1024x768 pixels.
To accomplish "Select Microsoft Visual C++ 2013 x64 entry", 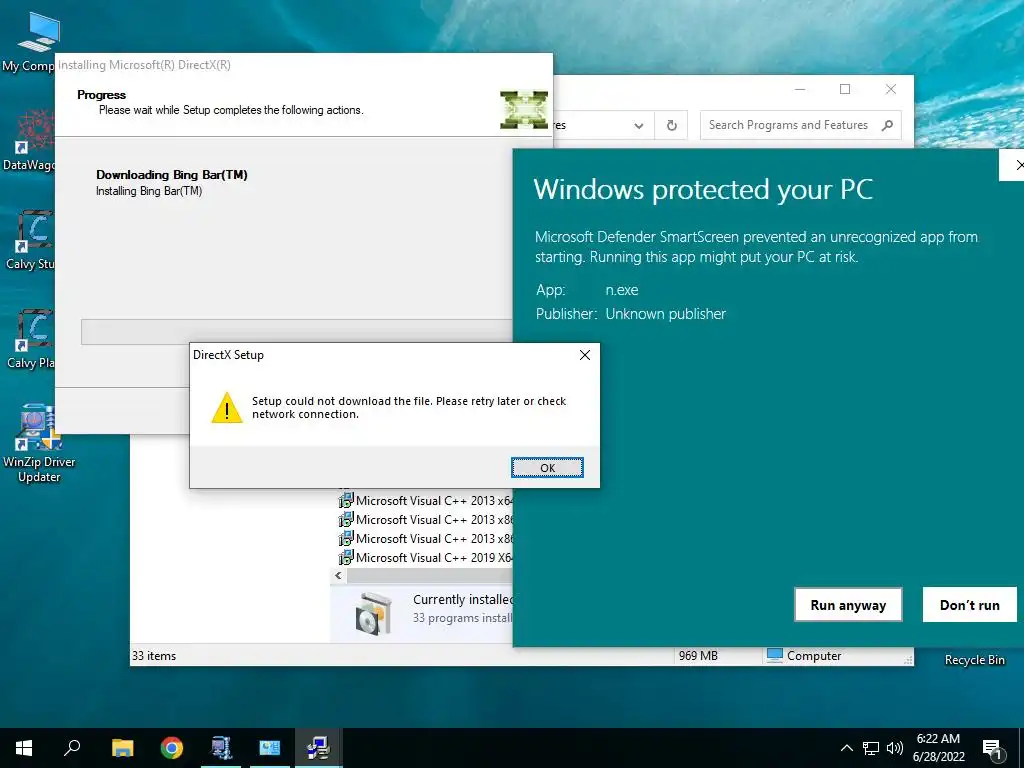I will click(425, 501).
